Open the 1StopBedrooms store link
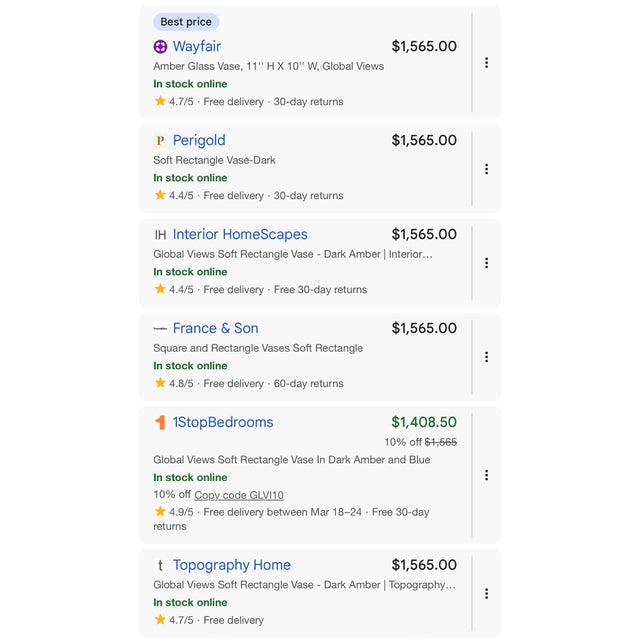 (x=223, y=423)
